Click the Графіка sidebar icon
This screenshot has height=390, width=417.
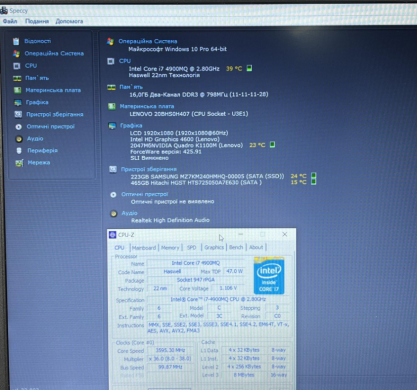(18, 103)
